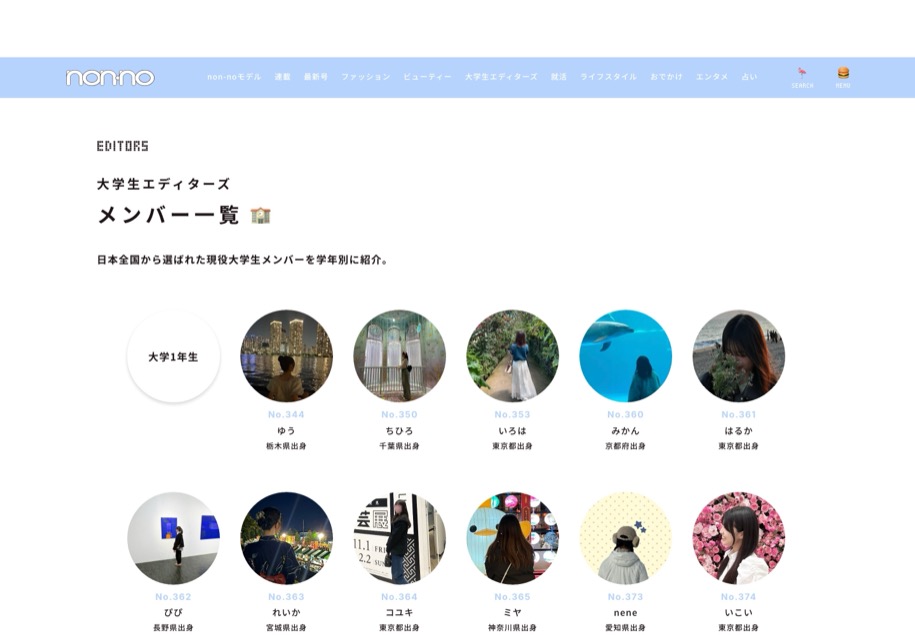Open the ライフスタイル menu item
The width and height of the screenshot is (915, 635).
[608, 76]
